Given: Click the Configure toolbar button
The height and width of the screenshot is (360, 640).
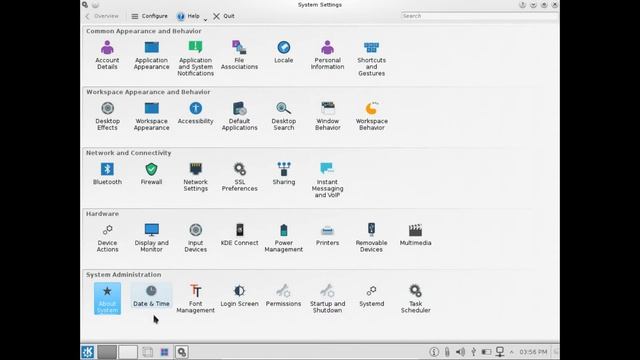Looking at the screenshot, I should [149, 16].
